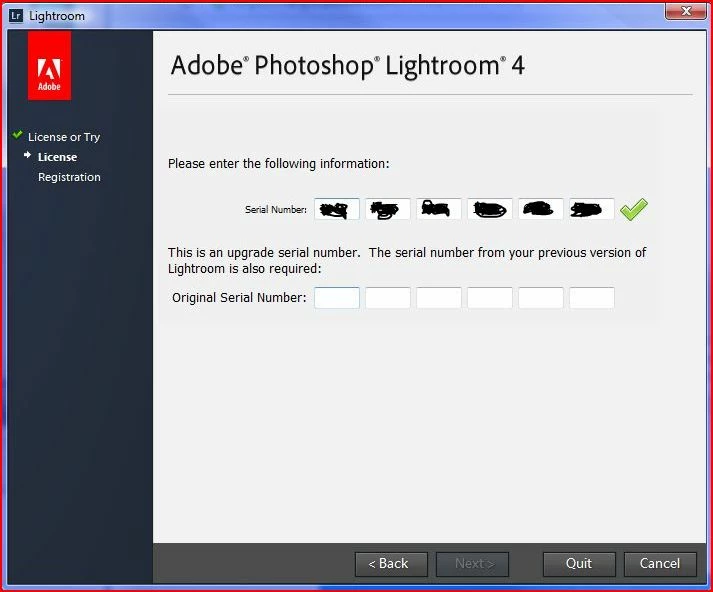Click the Quit button
713x592 pixels.
[x=579, y=564]
